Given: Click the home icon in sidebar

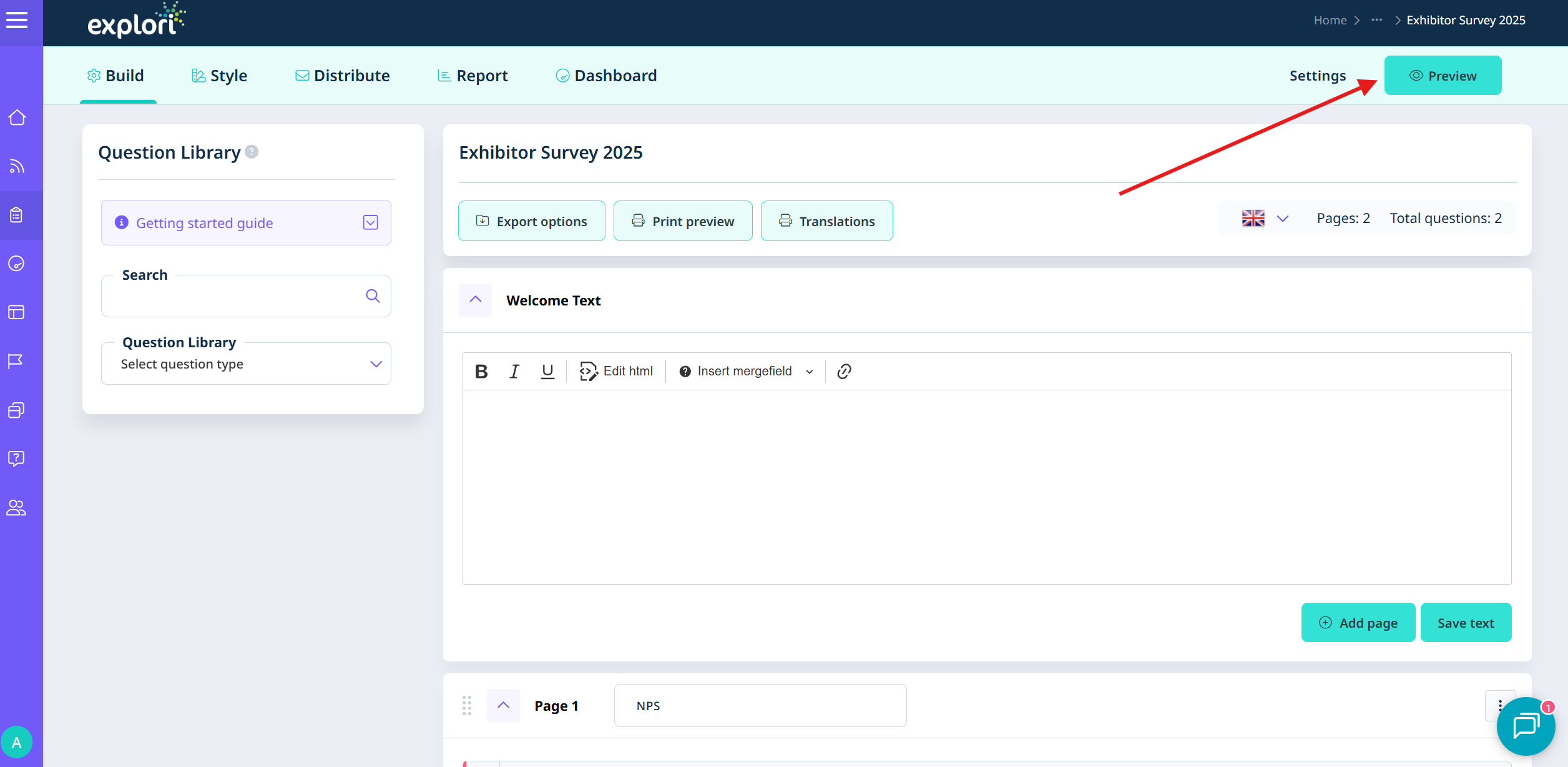Looking at the screenshot, I should click(17, 117).
